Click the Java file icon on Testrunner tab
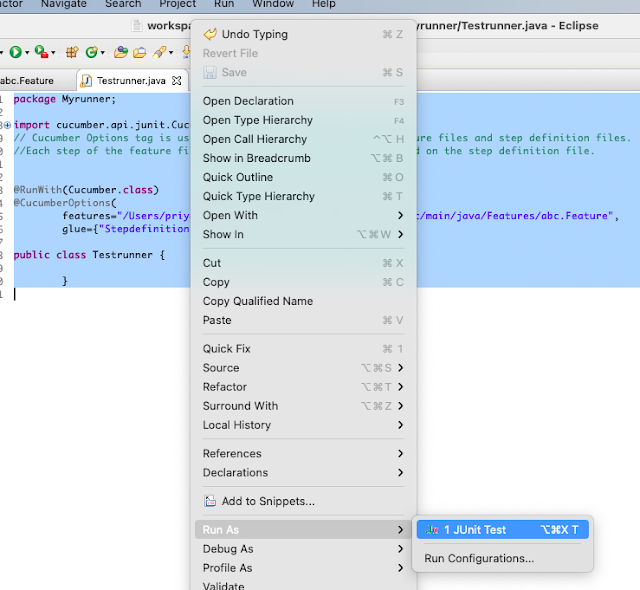Screen dimensions: 640x590 point(86,81)
